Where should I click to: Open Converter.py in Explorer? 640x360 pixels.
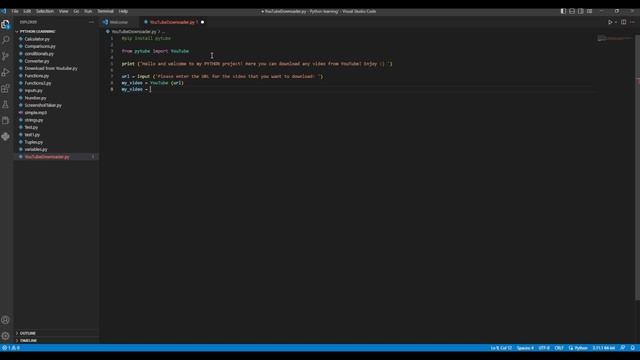point(37,61)
